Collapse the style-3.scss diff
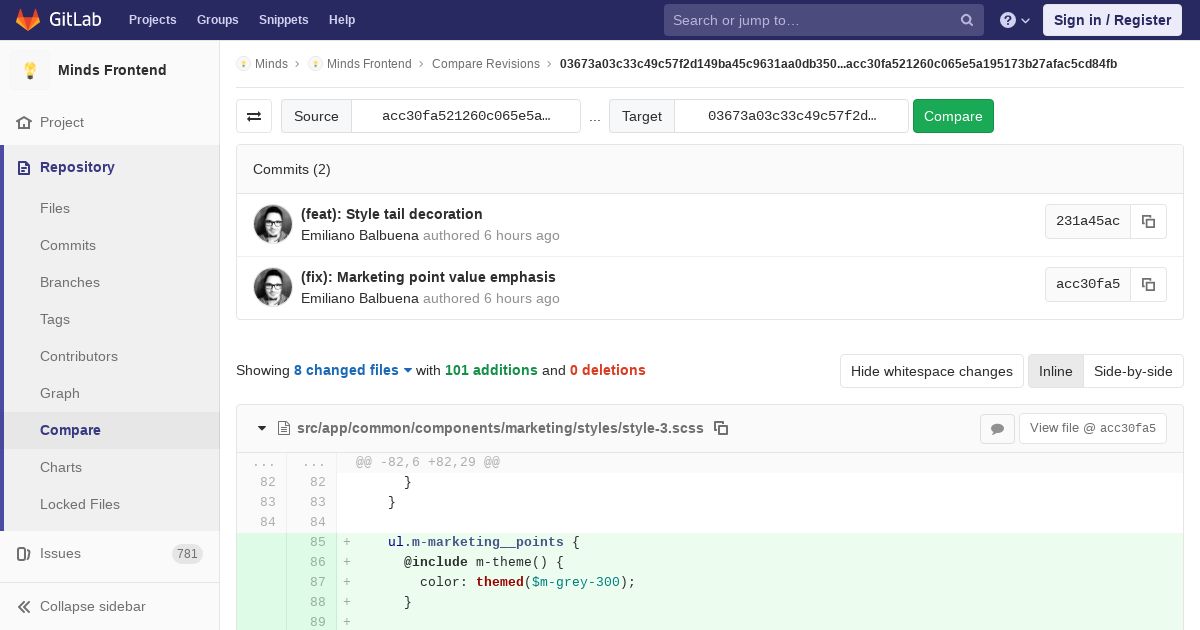 (262, 428)
